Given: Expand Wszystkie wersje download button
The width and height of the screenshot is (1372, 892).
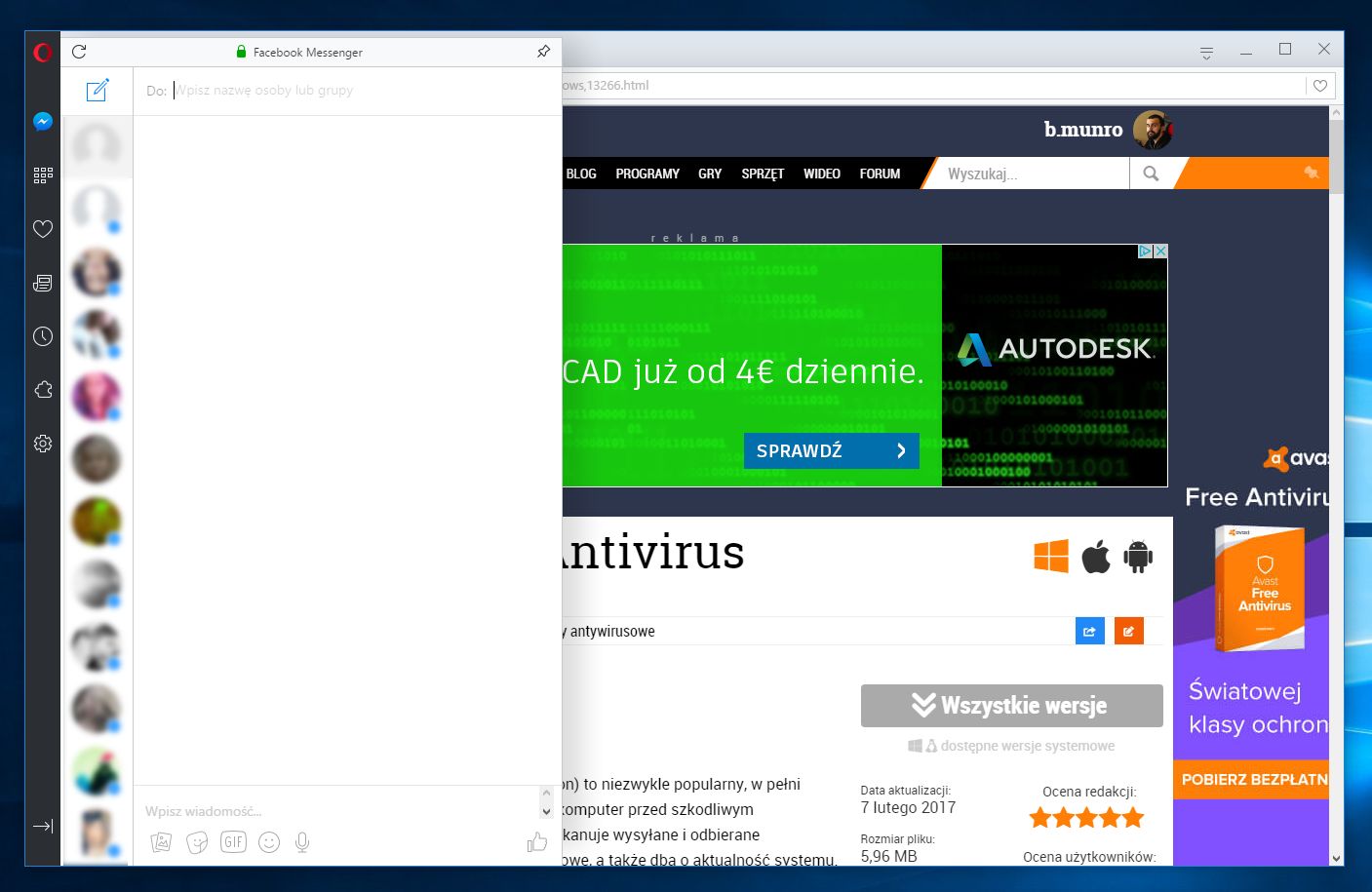Looking at the screenshot, I should (x=1011, y=705).
